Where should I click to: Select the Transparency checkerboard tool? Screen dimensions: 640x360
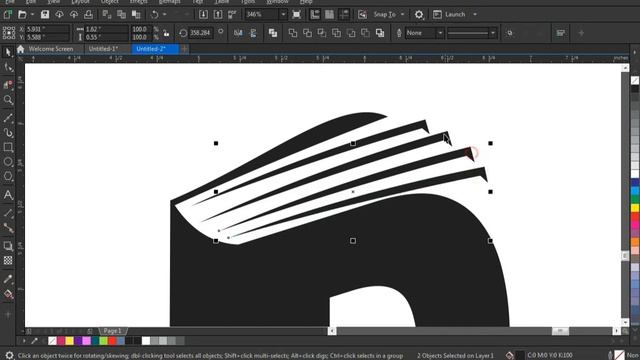[8, 260]
